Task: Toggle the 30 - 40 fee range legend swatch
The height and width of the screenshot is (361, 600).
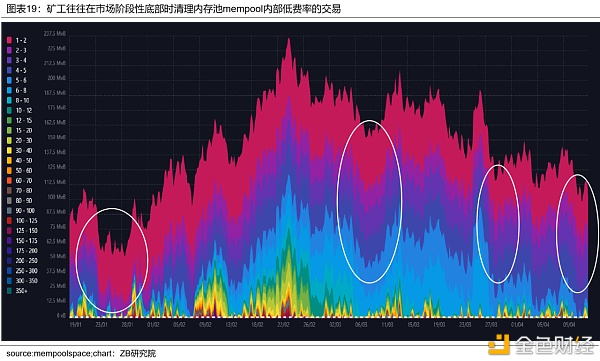Action: [x=10, y=150]
